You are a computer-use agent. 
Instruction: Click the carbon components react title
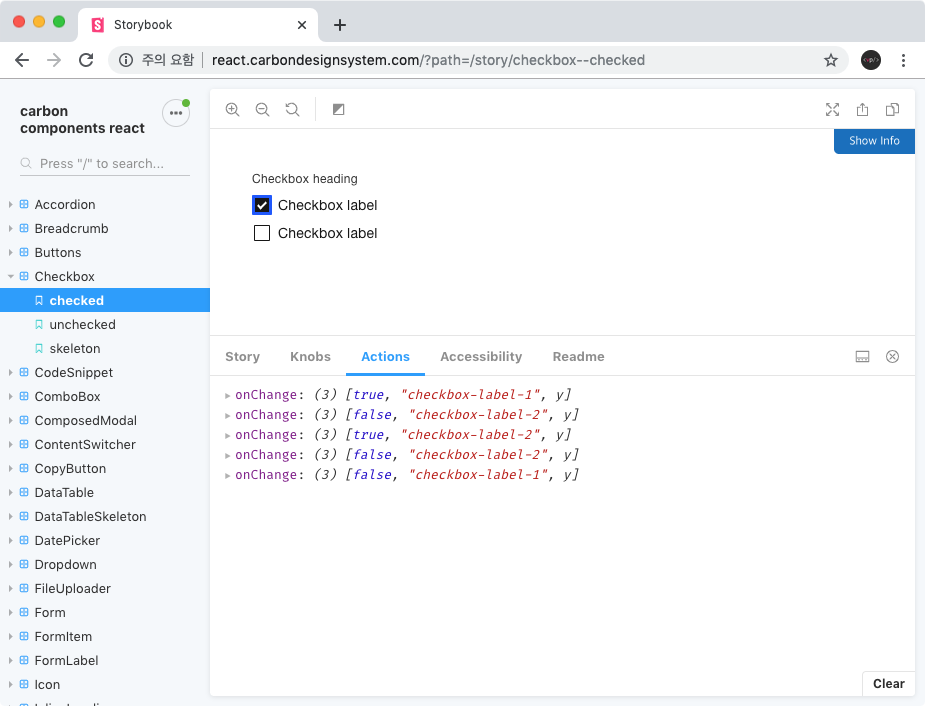click(82, 120)
